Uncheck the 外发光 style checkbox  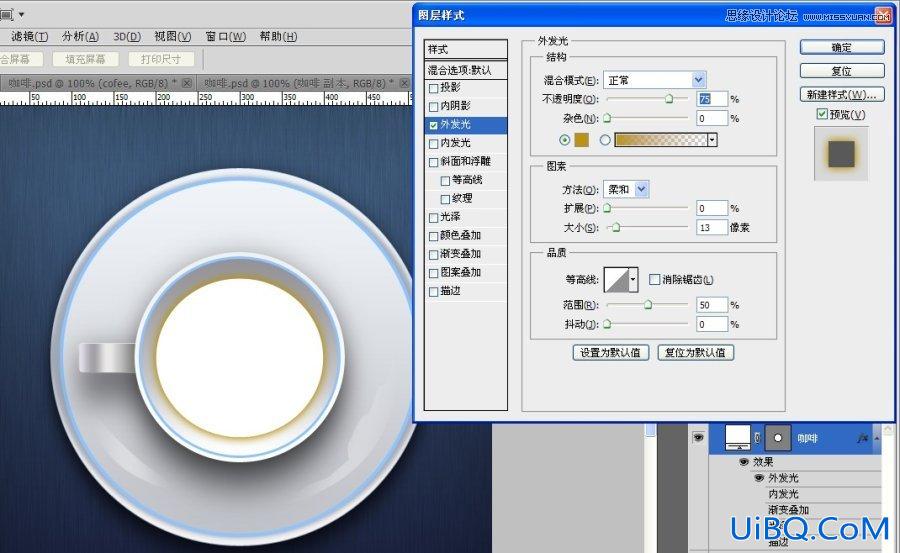(434, 125)
